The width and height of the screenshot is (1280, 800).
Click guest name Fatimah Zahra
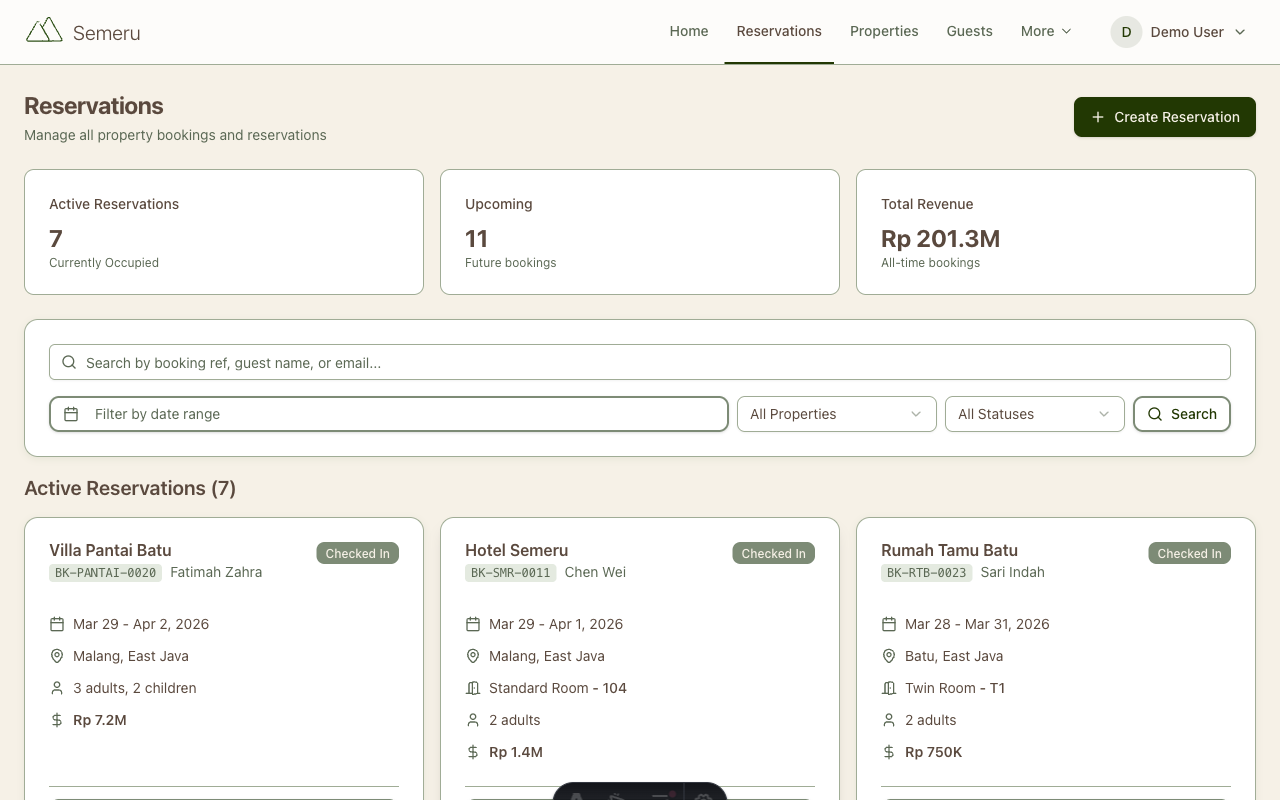point(216,572)
